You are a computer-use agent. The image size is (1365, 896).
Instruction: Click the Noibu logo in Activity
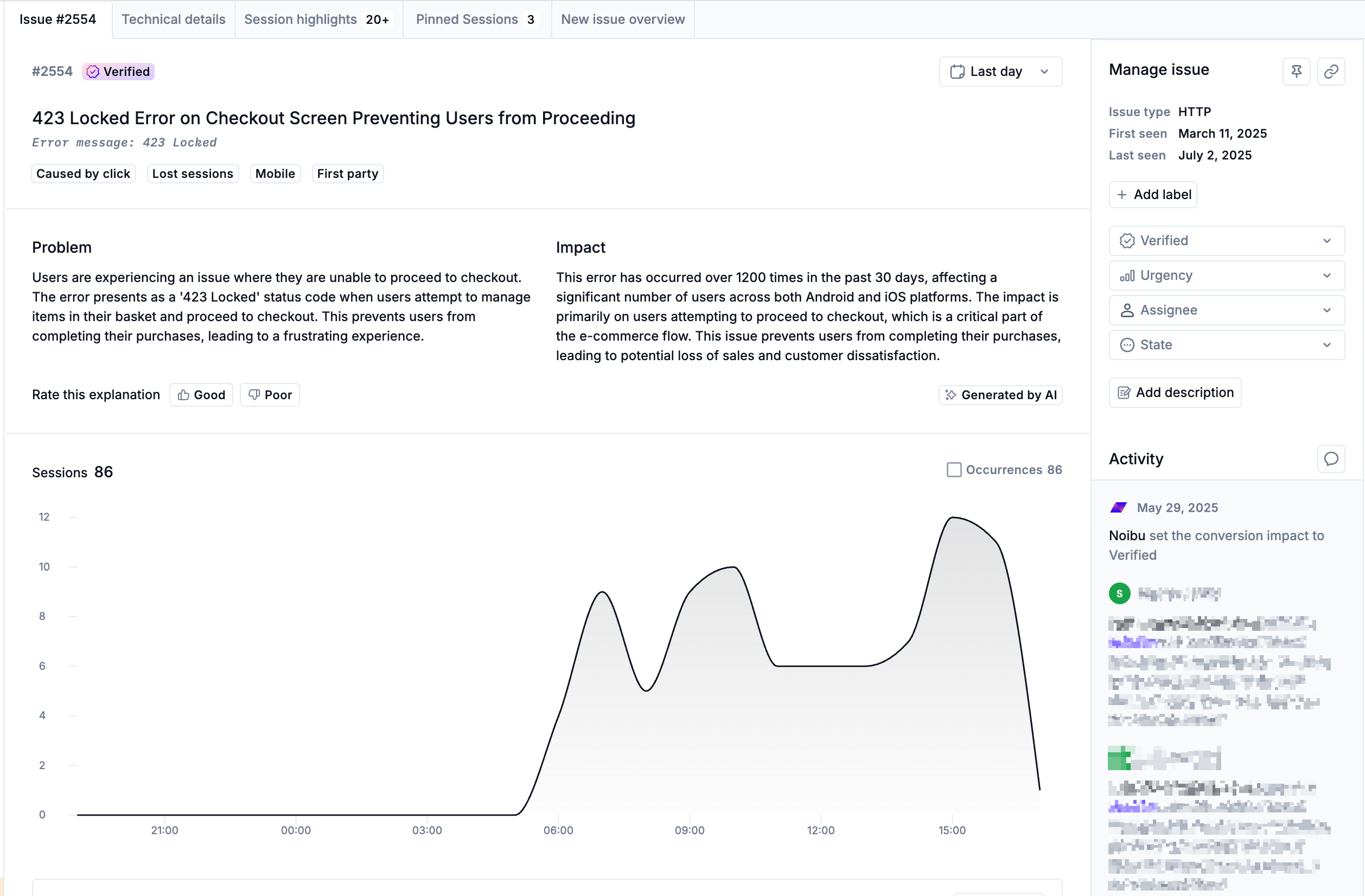click(x=1118, y=508)
